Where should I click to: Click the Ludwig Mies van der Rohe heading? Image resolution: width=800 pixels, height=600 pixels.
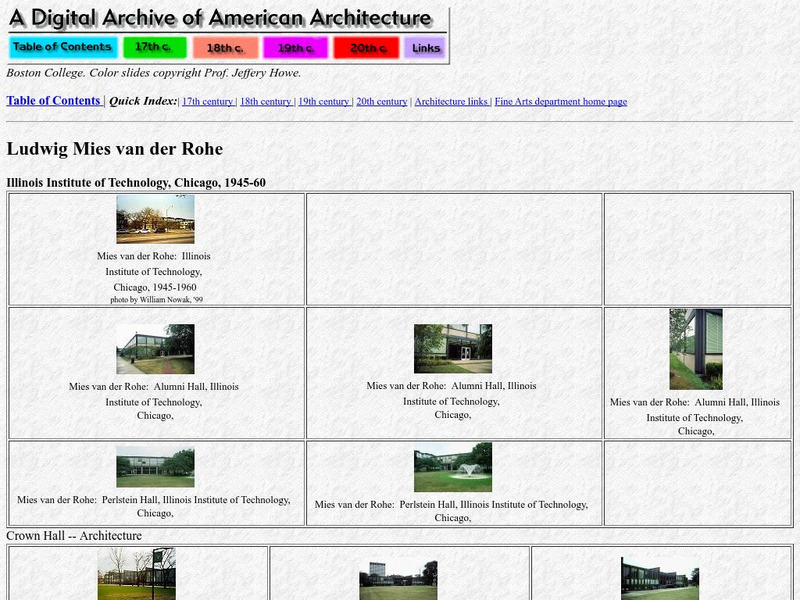pos(115,148)
